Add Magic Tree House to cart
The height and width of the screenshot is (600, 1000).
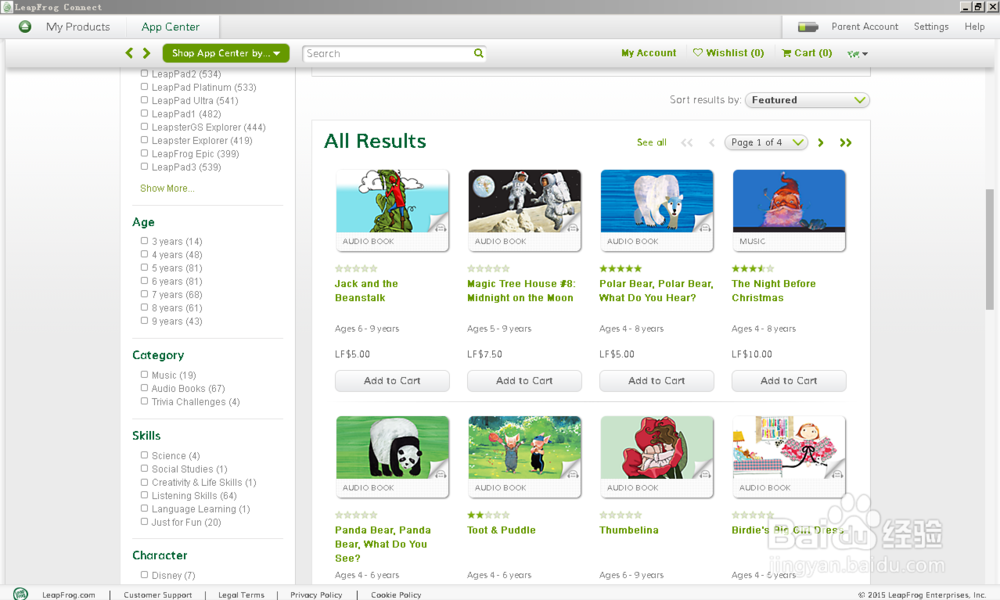pos(524,381)
